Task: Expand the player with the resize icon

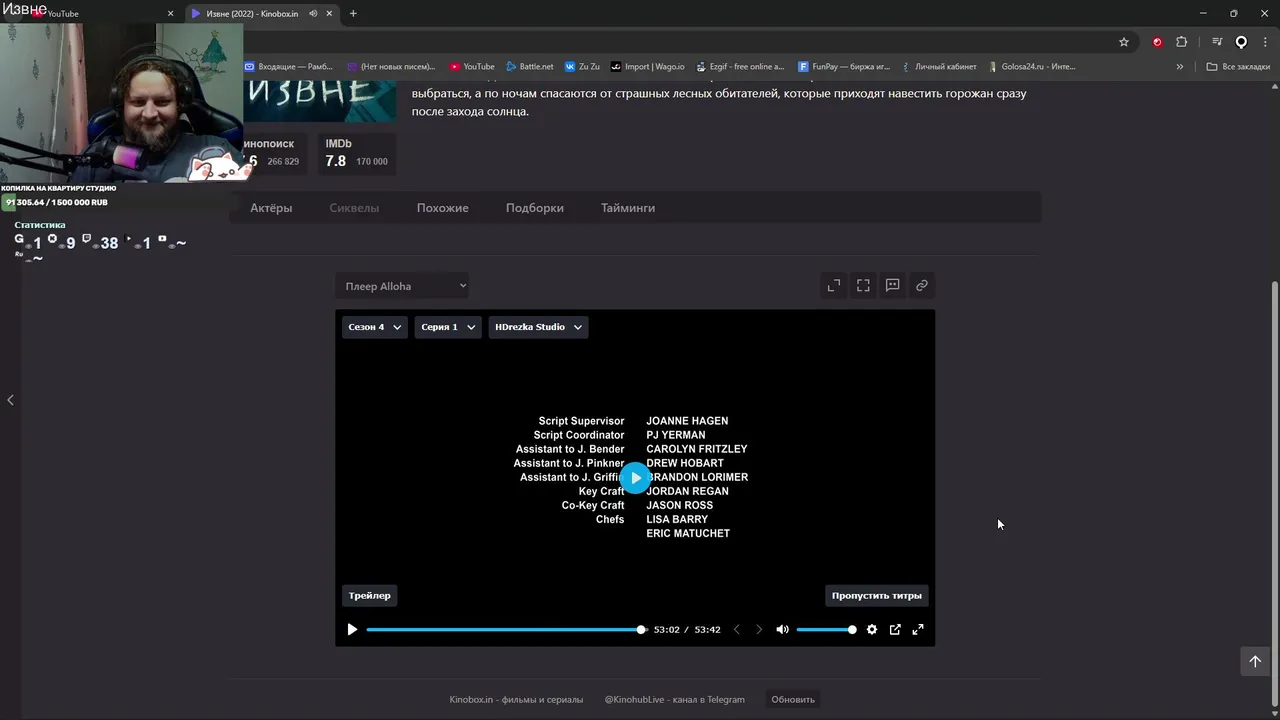Action: coord(834,286)
